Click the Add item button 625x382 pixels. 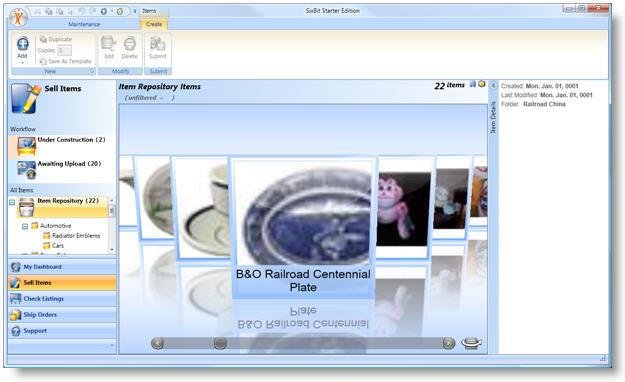(x=22, y=48)
